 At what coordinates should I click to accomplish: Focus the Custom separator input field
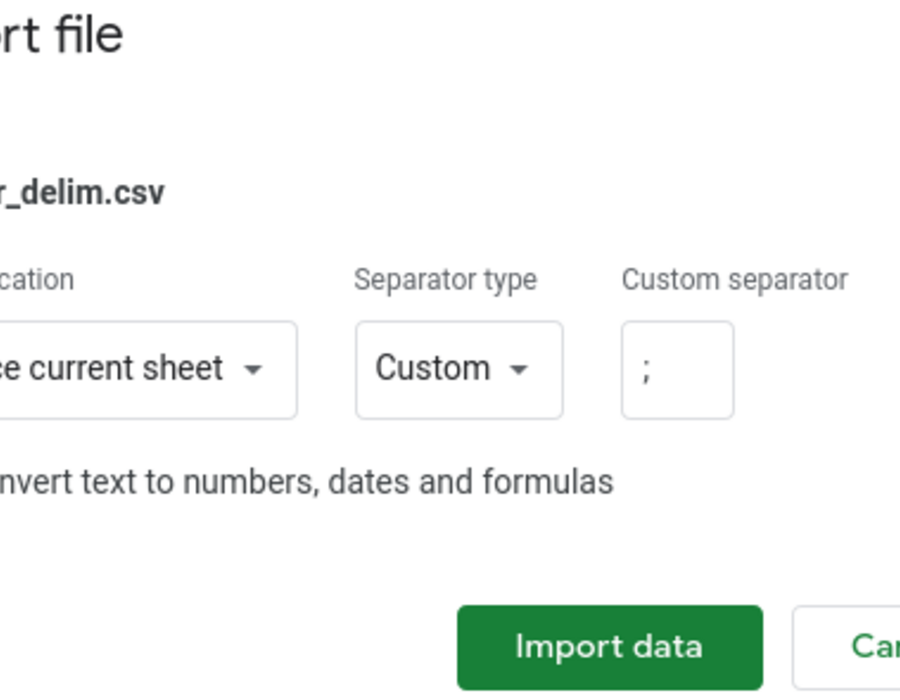tap(677, 370)
